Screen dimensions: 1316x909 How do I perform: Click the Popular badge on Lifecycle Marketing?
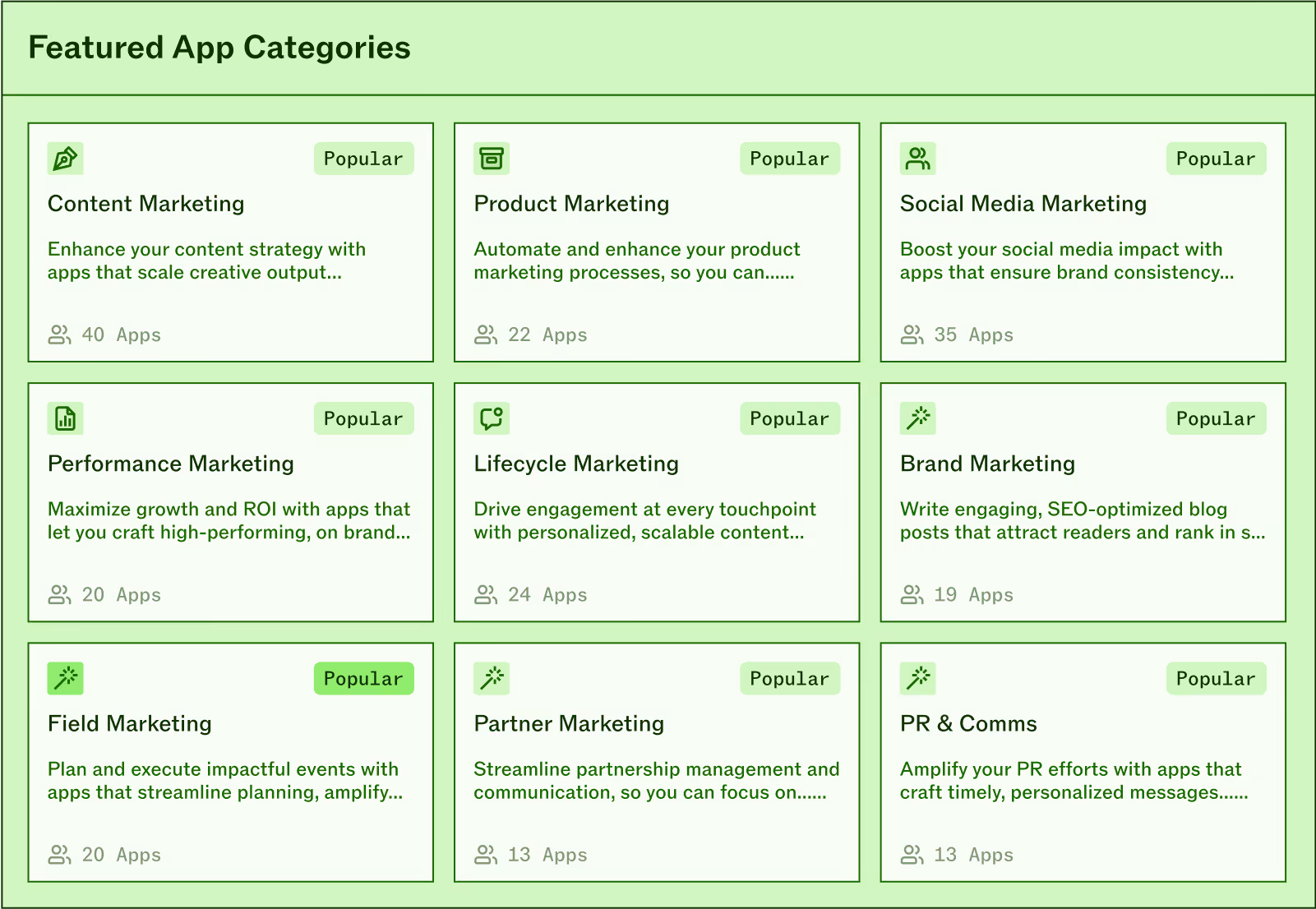click(790, 419)
